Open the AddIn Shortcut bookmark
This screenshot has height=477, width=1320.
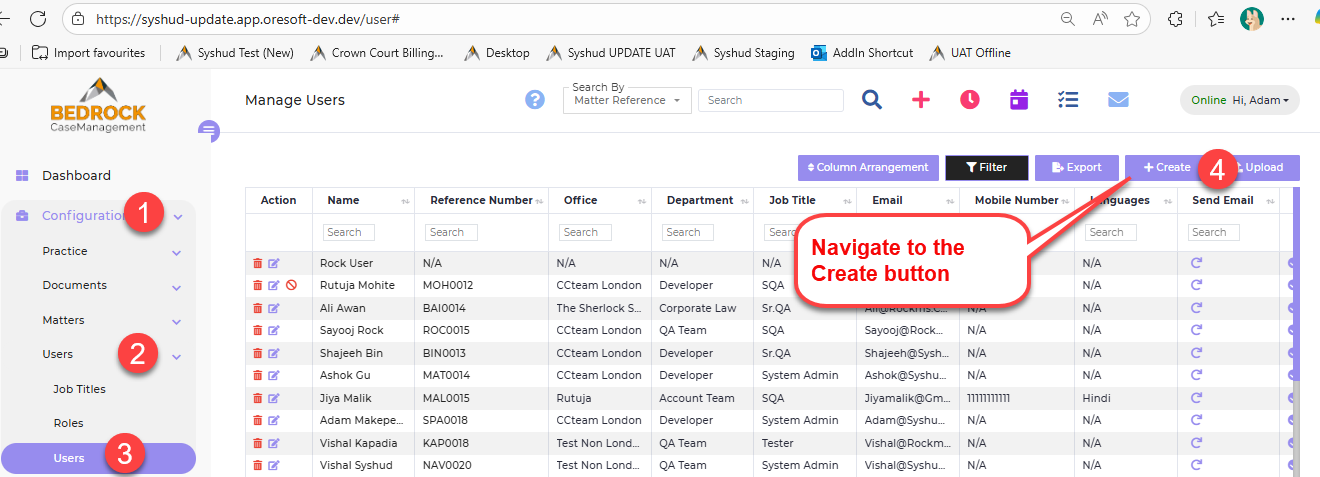pos(862,53)
